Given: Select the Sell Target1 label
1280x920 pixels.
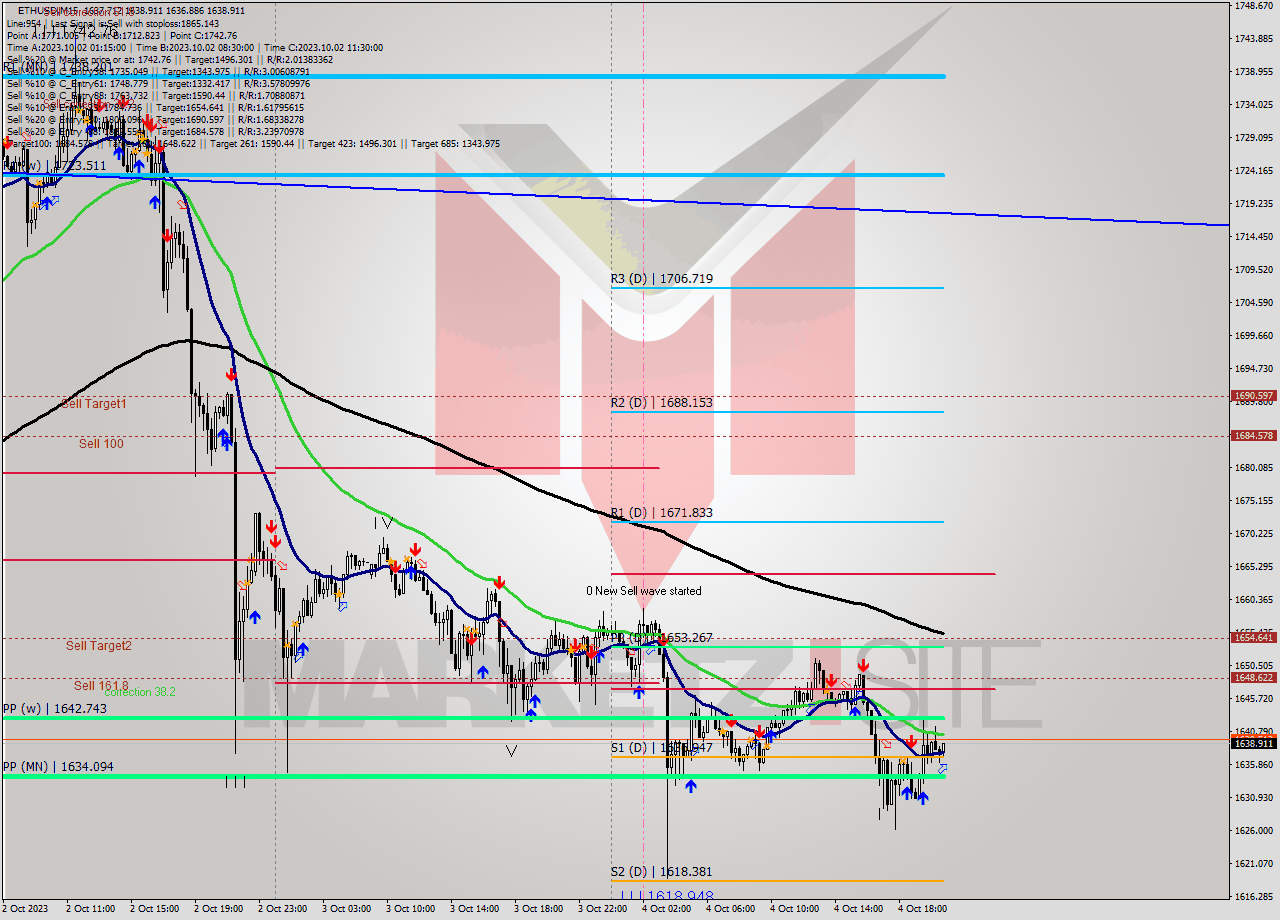Looking at the screenshot, I should pos(94,404).
